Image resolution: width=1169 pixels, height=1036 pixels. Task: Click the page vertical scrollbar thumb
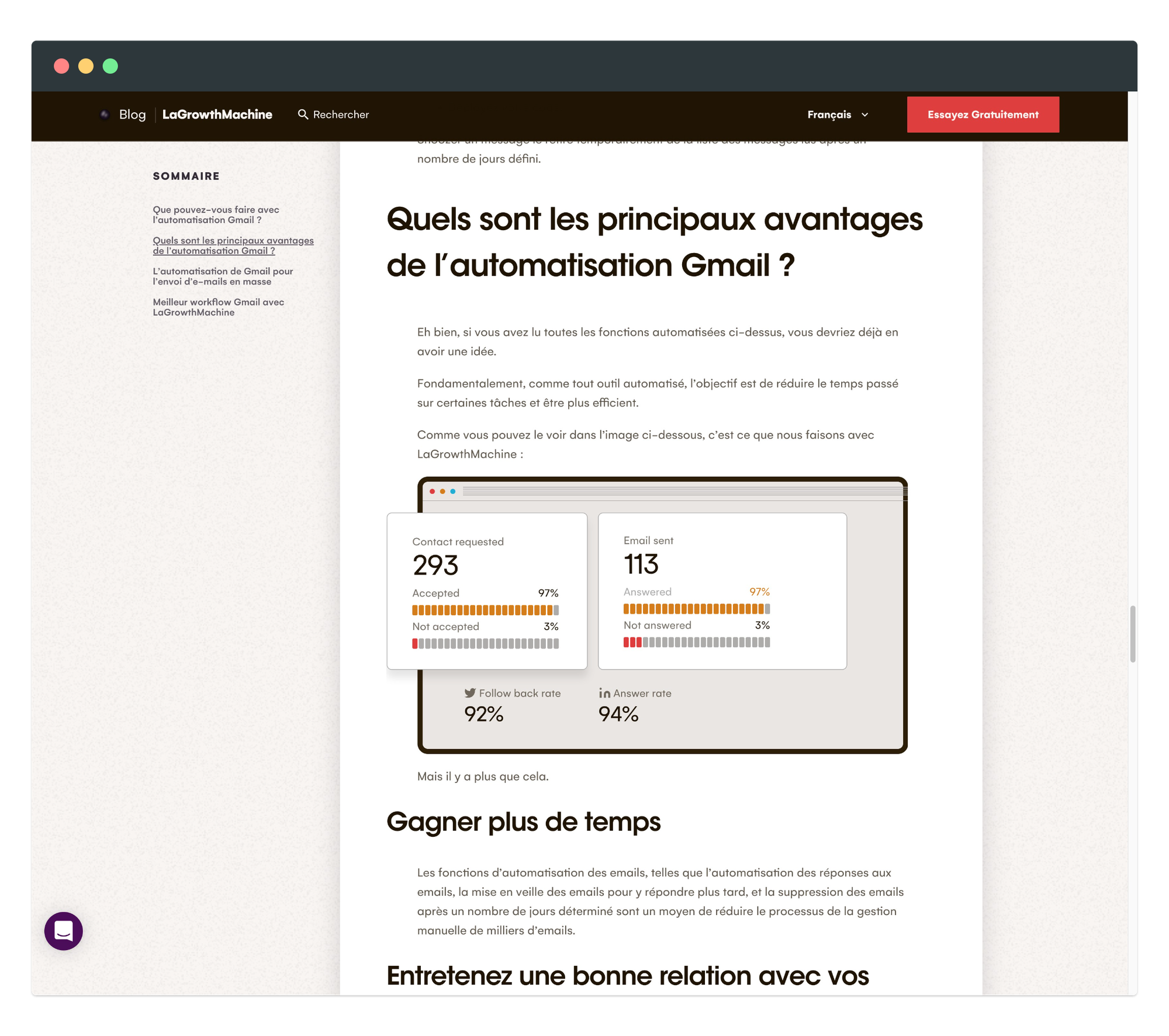tap(1133, 633)
